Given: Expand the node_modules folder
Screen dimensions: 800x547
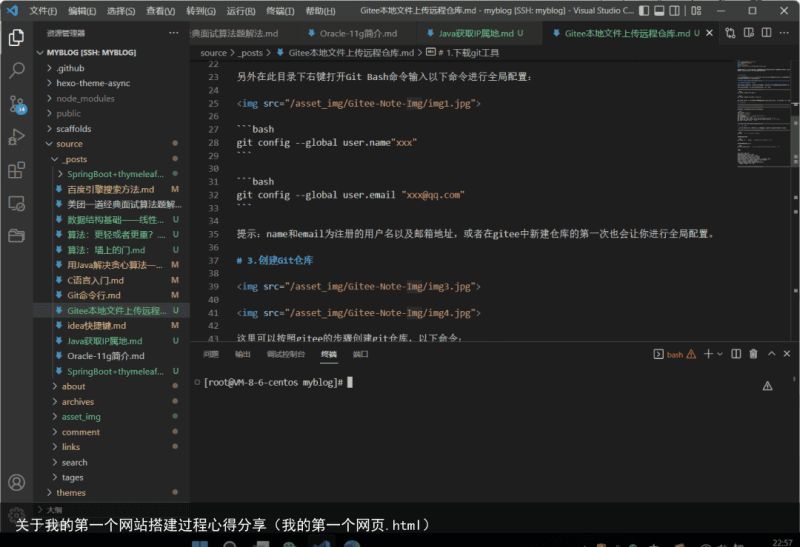Looking at the screenshot, I should [111, 98].
